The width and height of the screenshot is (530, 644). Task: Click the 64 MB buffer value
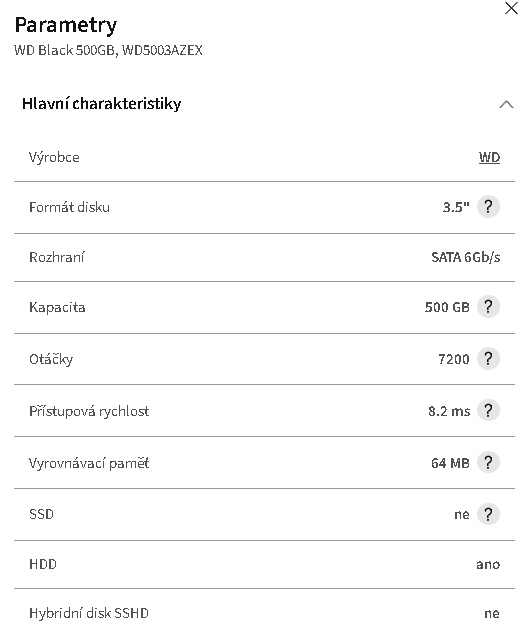pos(450,463)
